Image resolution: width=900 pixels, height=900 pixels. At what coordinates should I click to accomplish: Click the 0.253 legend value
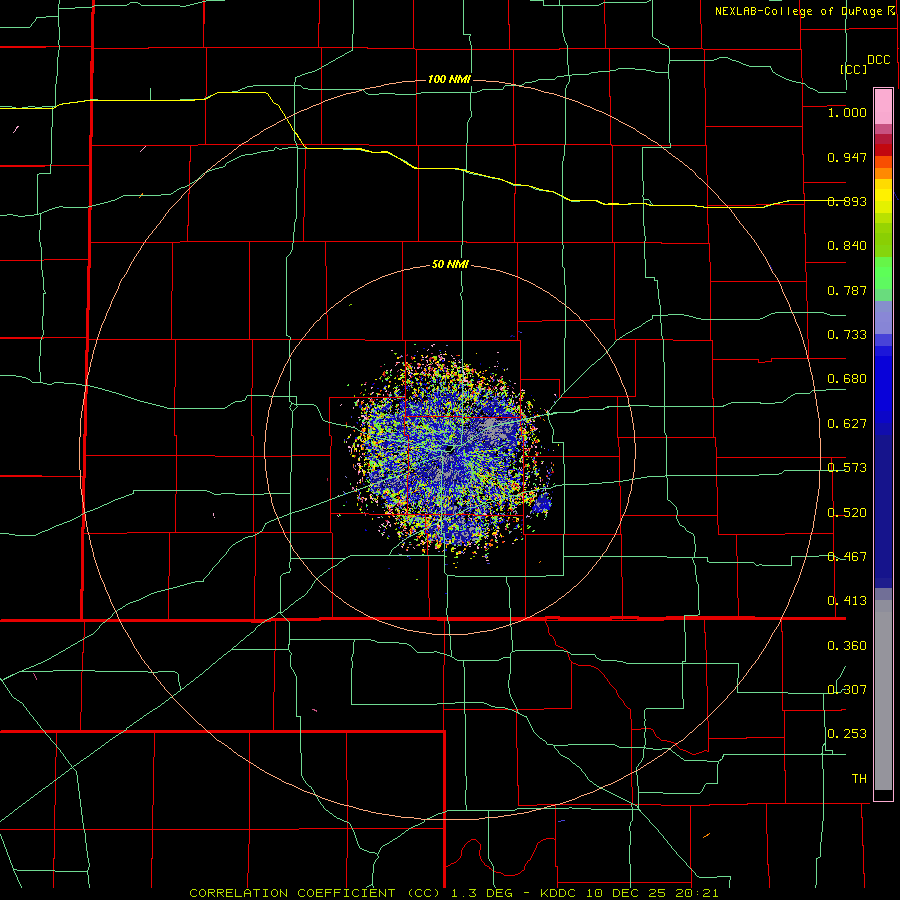point(847,734)
